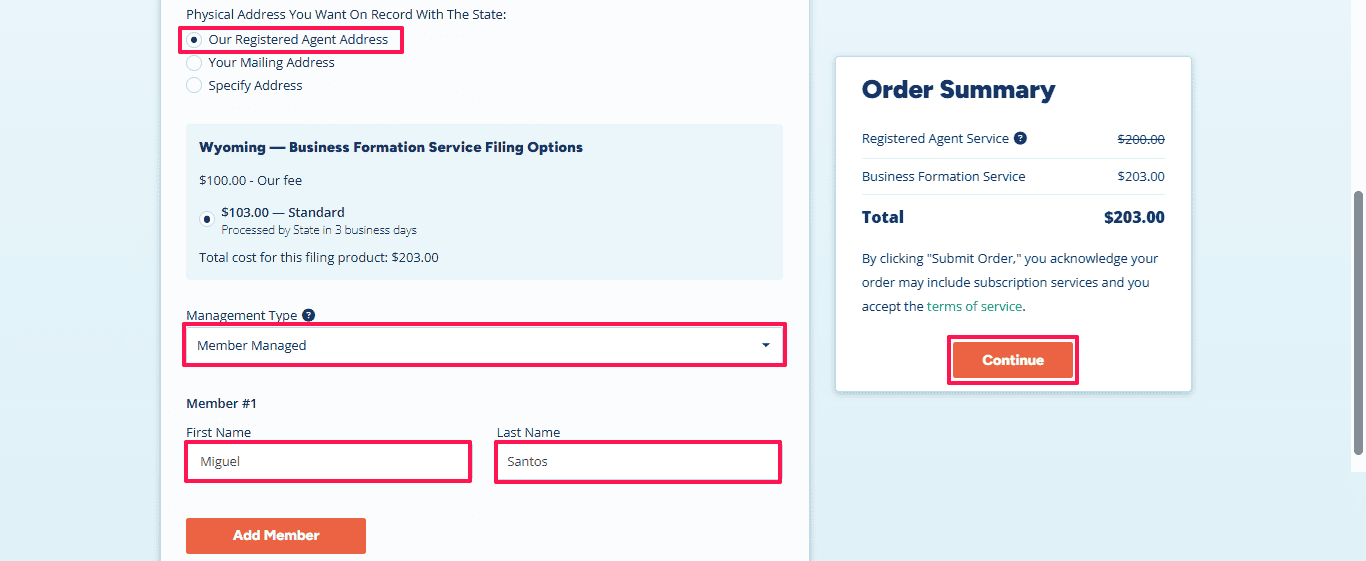Click the Member Last Name field
This screenshot has width=1366, height=561.
tap(638, 462)
